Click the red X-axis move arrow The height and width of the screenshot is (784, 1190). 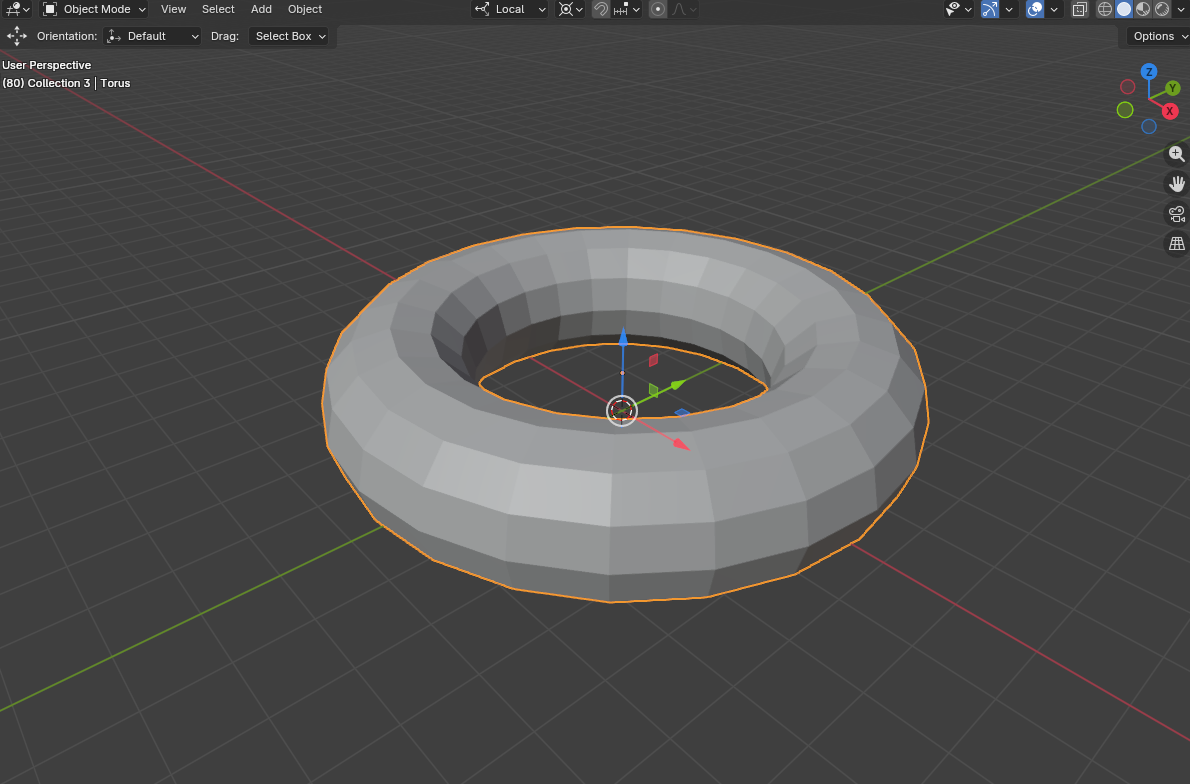point(680,444)
